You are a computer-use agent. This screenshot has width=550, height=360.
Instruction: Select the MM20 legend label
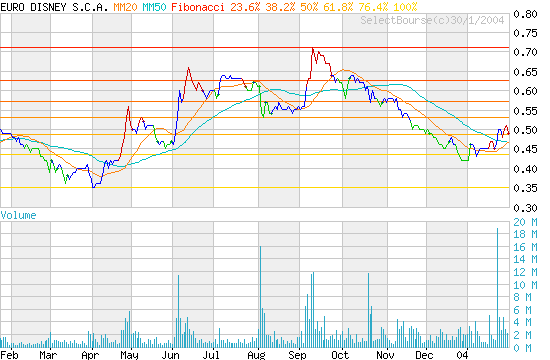[x=125, y=7]
